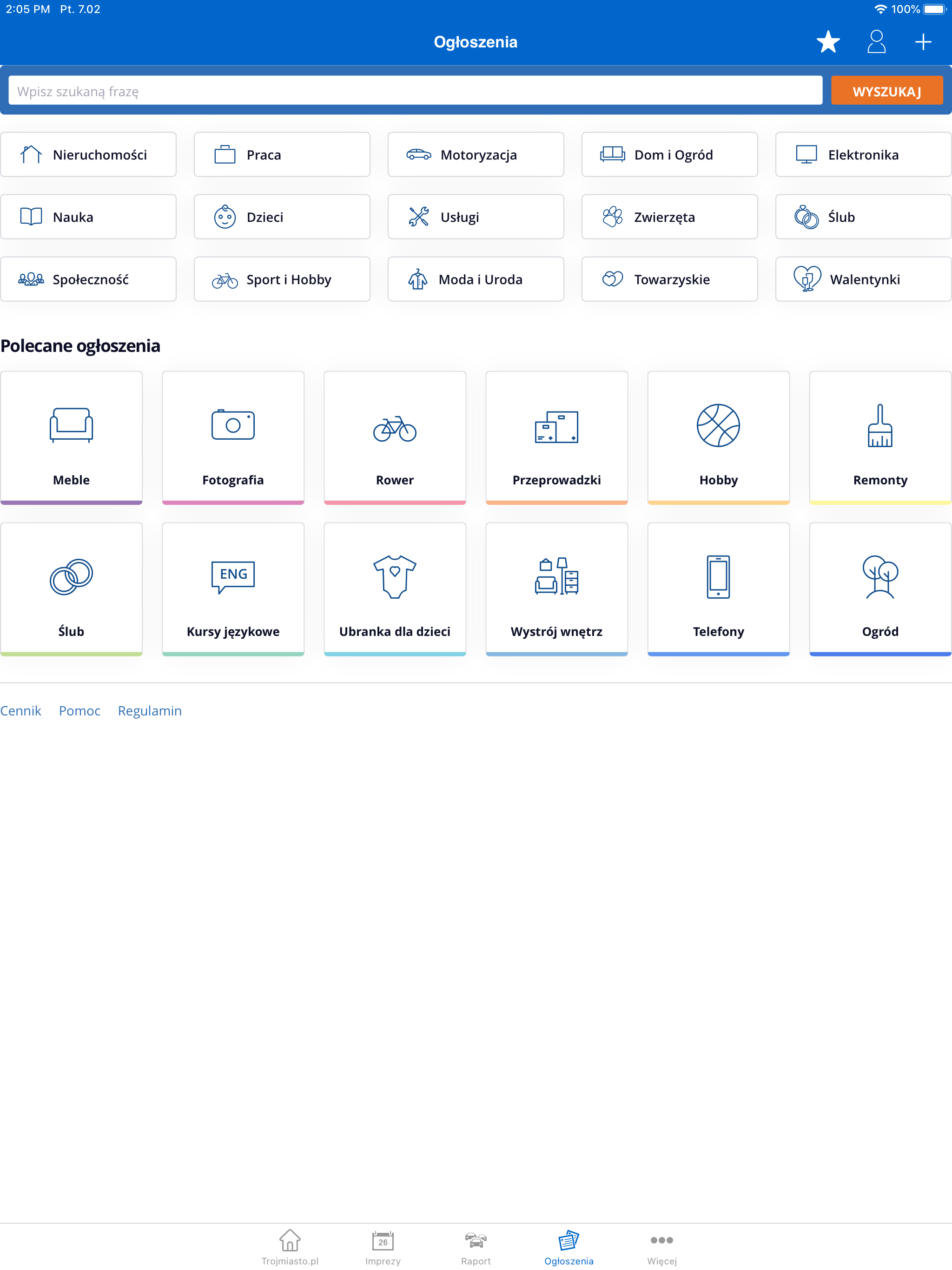952x1270 pixels.
Task: Open Wystrój wnętrz card
Action: coord(557,589)
